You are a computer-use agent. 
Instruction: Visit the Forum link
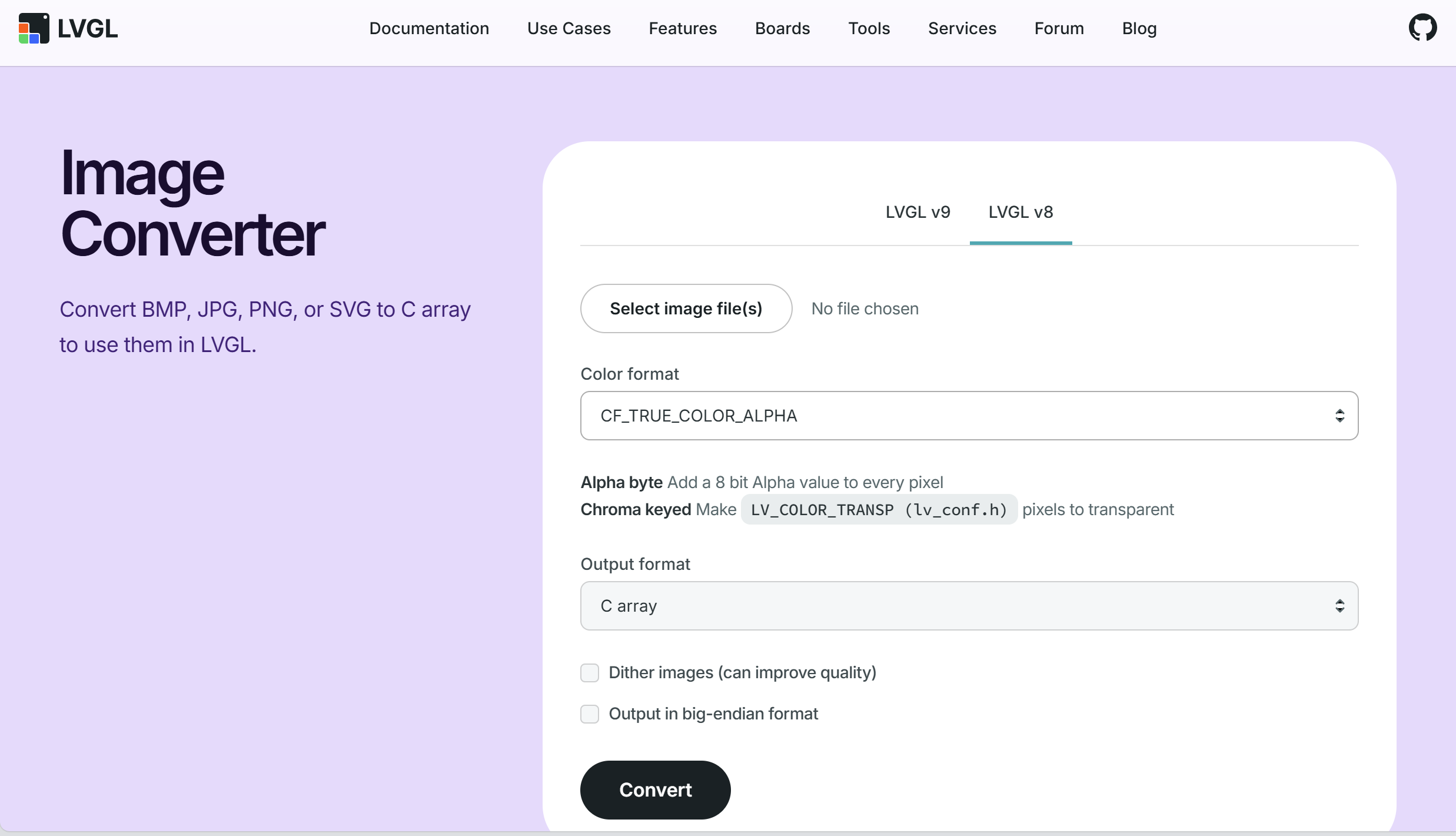point(1059,28)
